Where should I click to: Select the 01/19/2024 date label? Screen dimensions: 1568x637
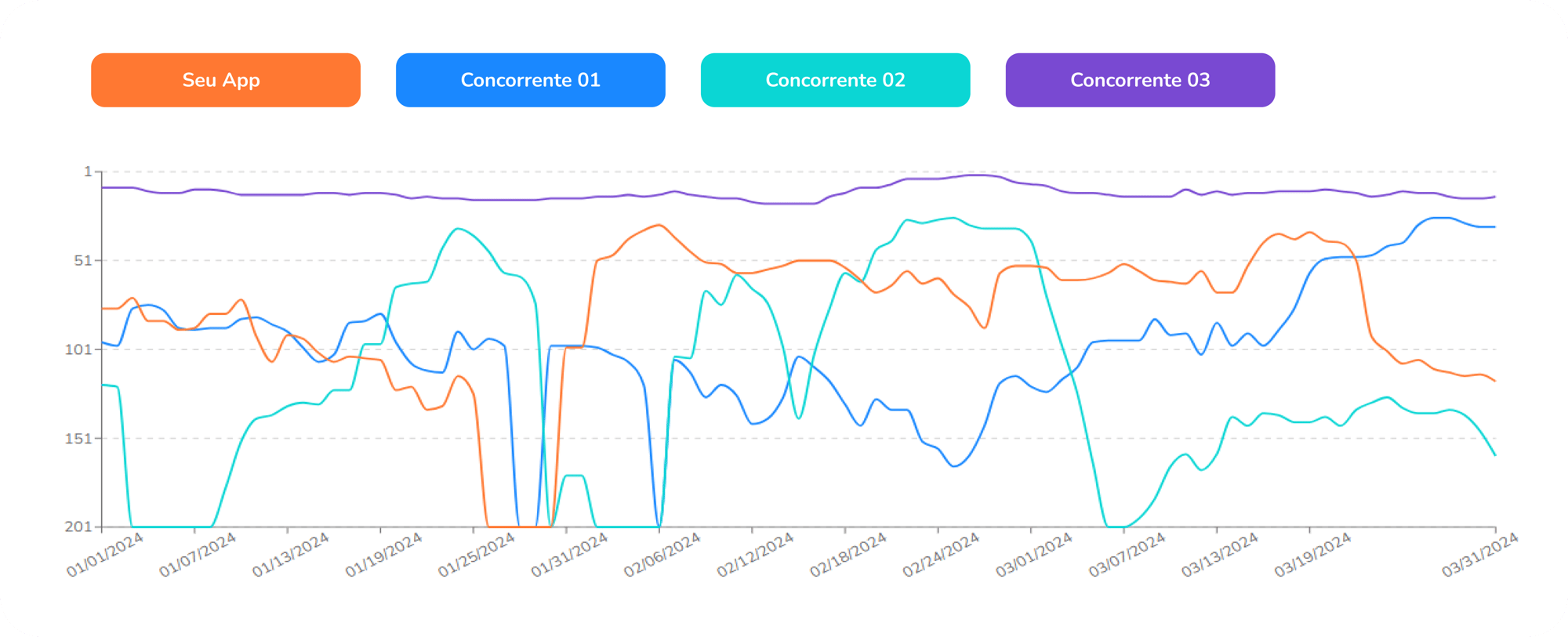coord(383,555)
